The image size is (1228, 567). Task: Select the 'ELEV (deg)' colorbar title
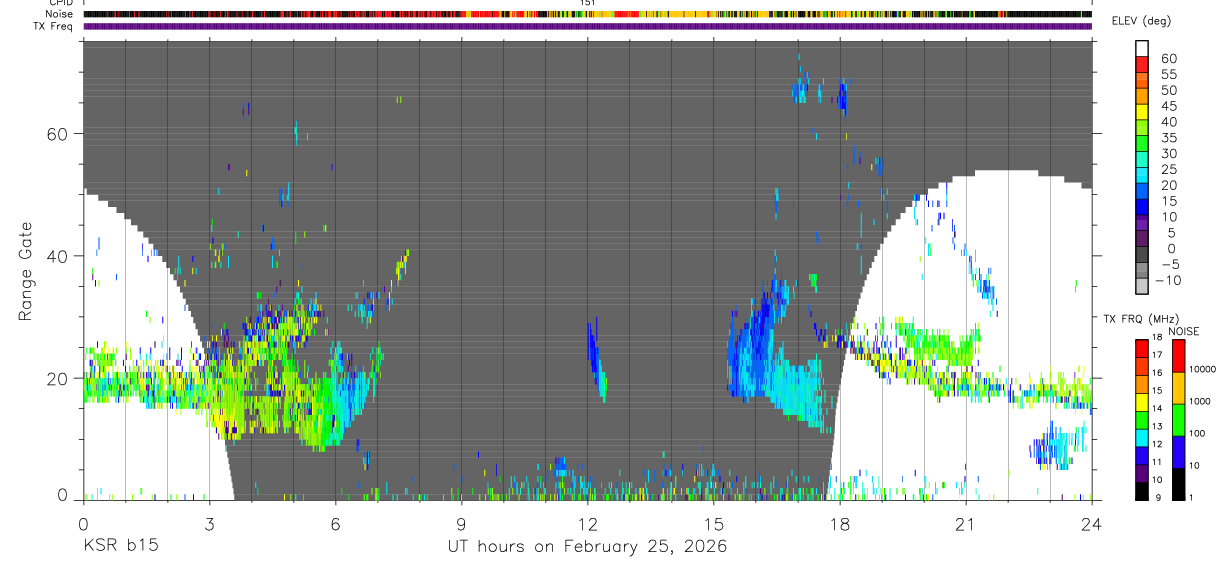tap(1142, 21)
